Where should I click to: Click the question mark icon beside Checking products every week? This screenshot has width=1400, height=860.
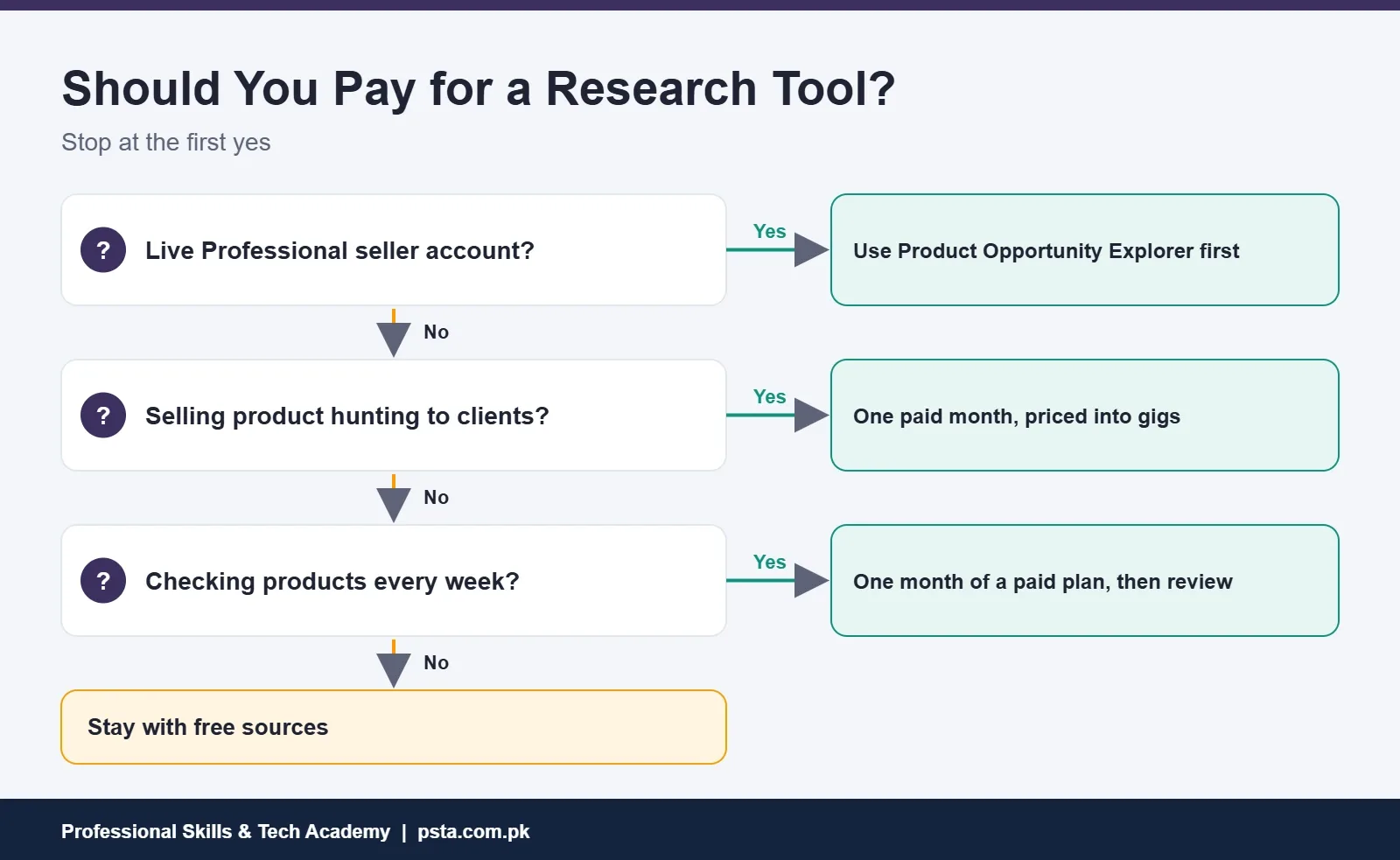103,581
